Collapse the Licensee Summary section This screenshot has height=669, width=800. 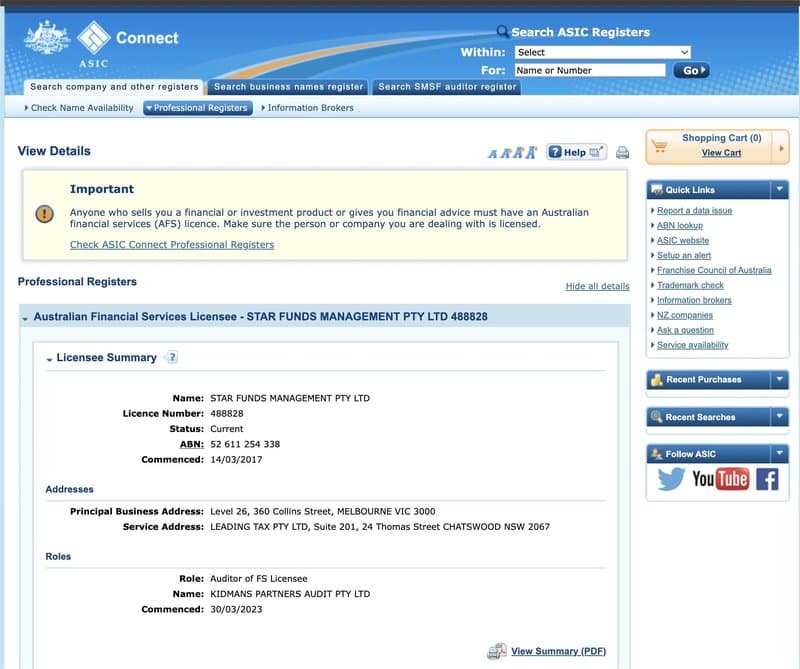point(49,360)
